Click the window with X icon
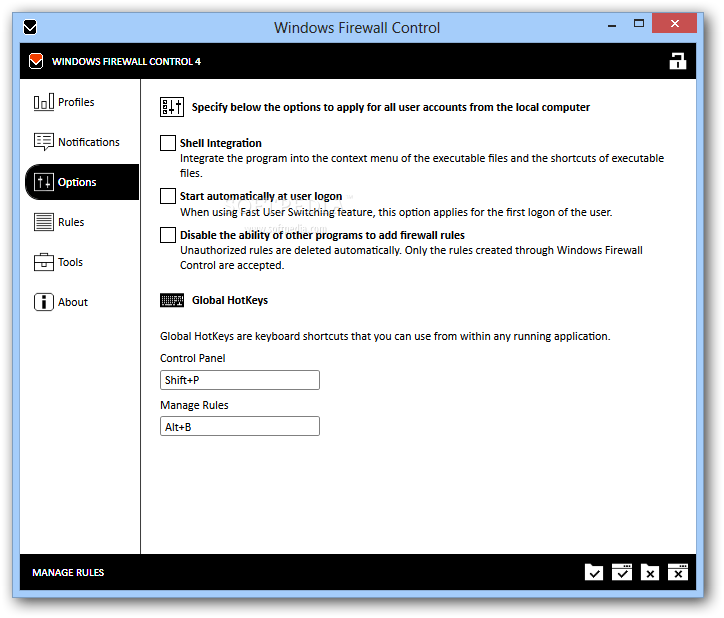The height and width of the screenshot is (618, 724). (678, 572)
